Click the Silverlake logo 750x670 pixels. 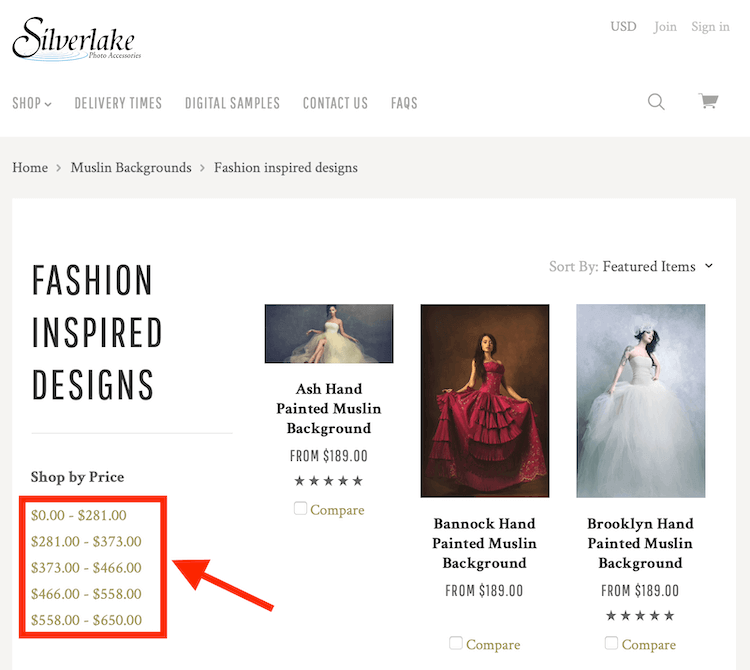point(76,39)
